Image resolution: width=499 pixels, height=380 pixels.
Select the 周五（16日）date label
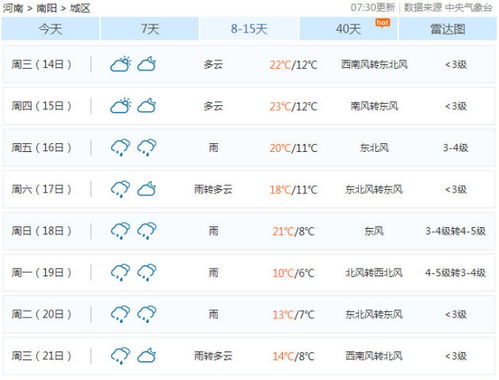coord(41,147)
